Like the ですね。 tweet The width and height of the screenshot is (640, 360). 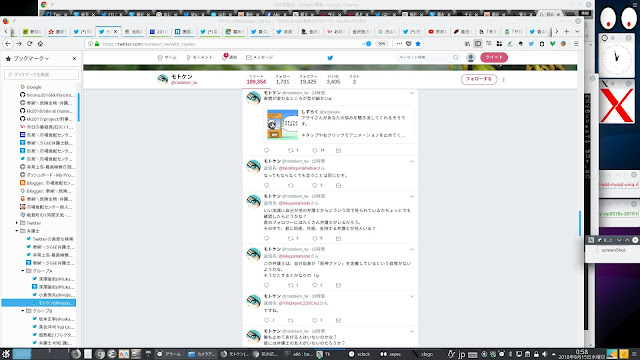[315, 321]
